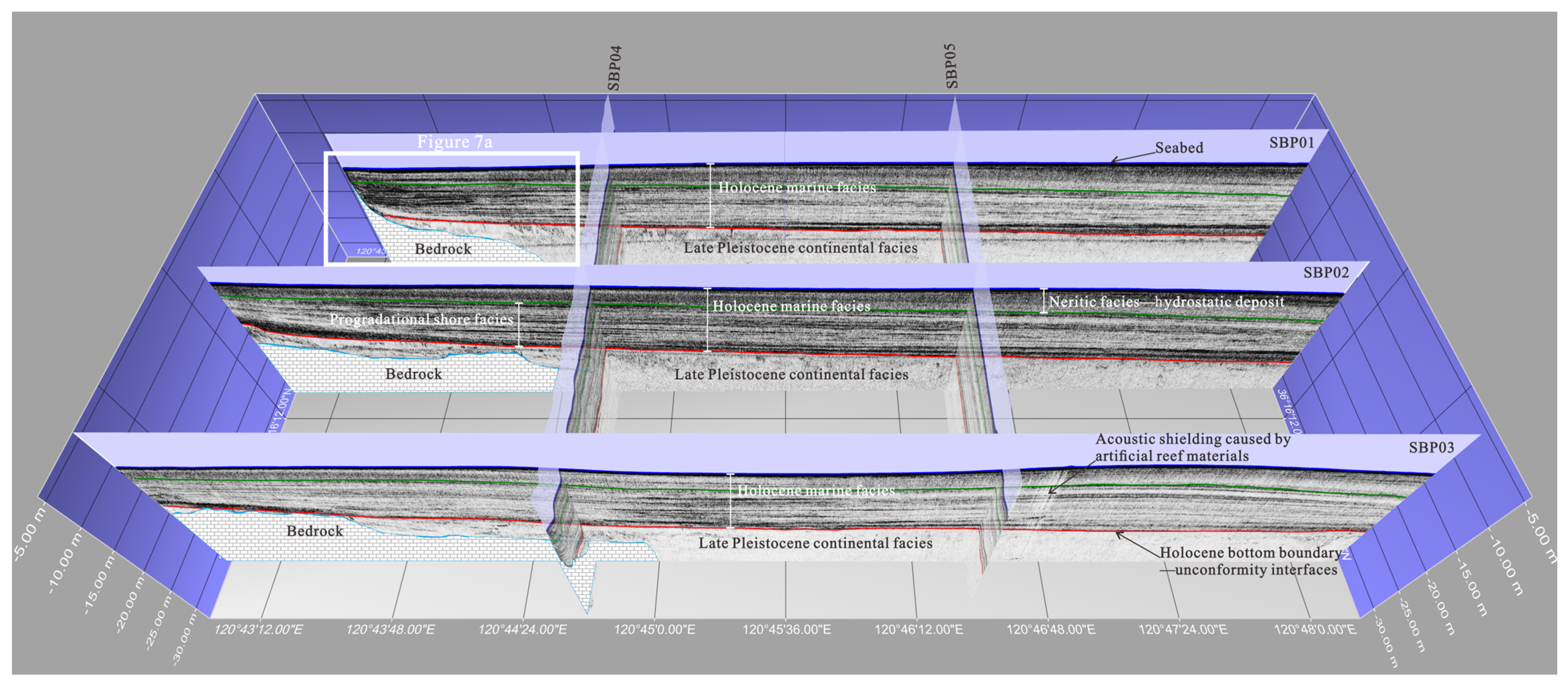1568x689 pixels.
Task: Click the SBP05 cross-line label
Action: [x=951, y=66]
